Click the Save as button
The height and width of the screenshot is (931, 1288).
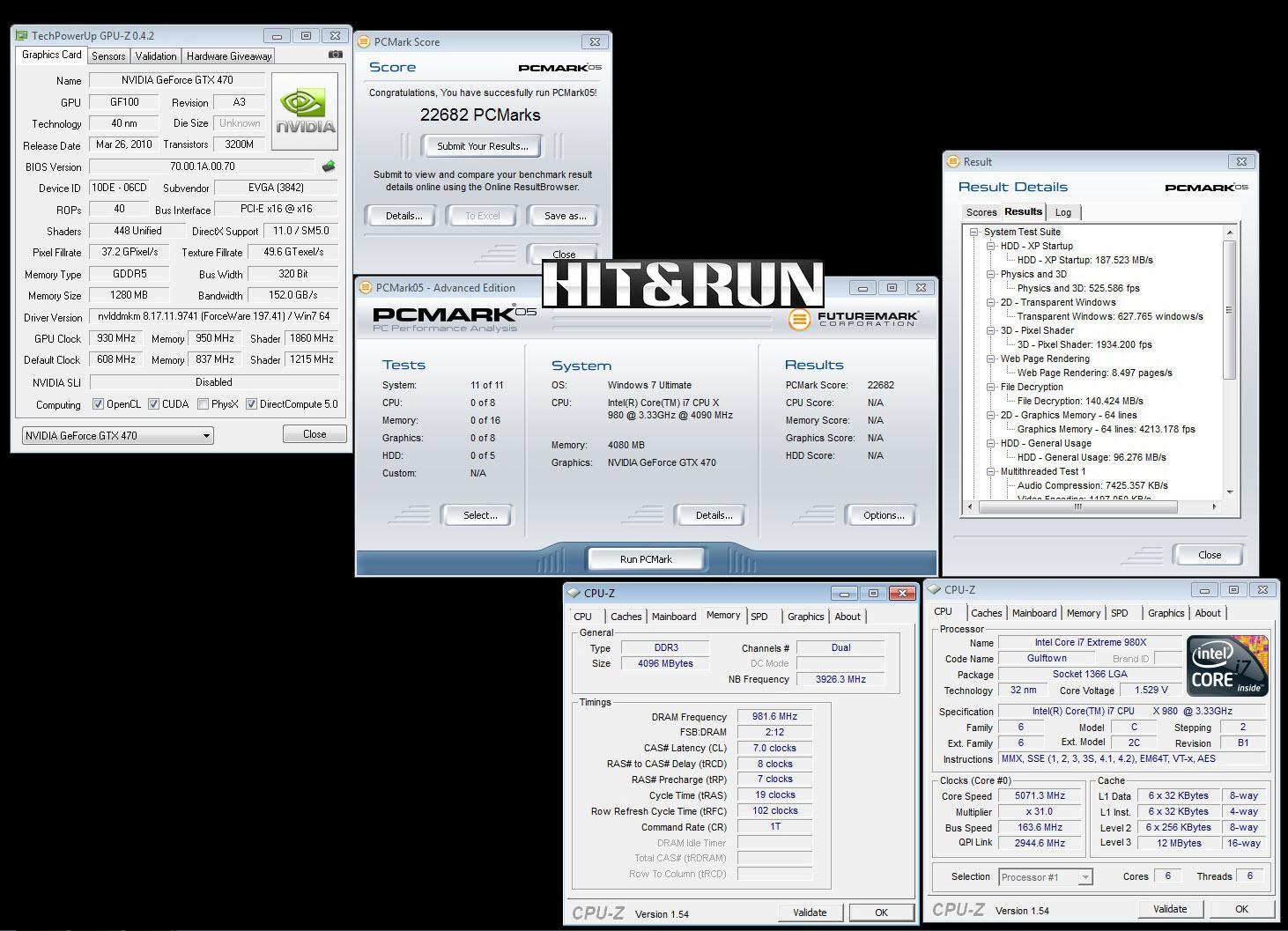[565, 216]
